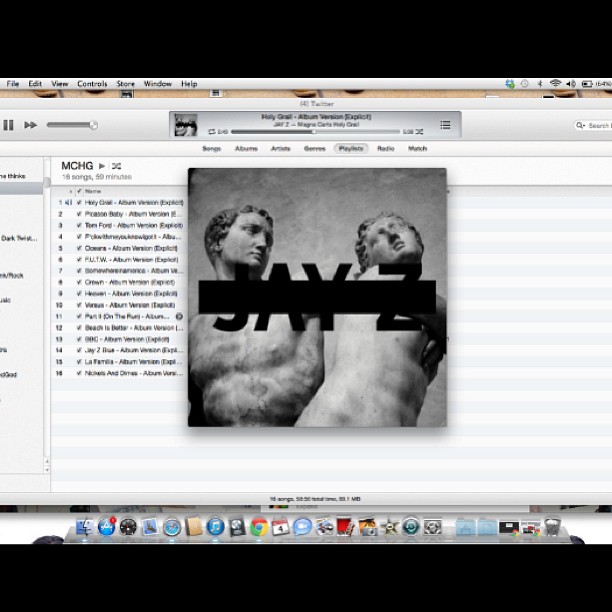The height and width of the screenshot is (612, 612).
Task: Open Photo Booth red curtain icon in dock
Action: point(345,527)
